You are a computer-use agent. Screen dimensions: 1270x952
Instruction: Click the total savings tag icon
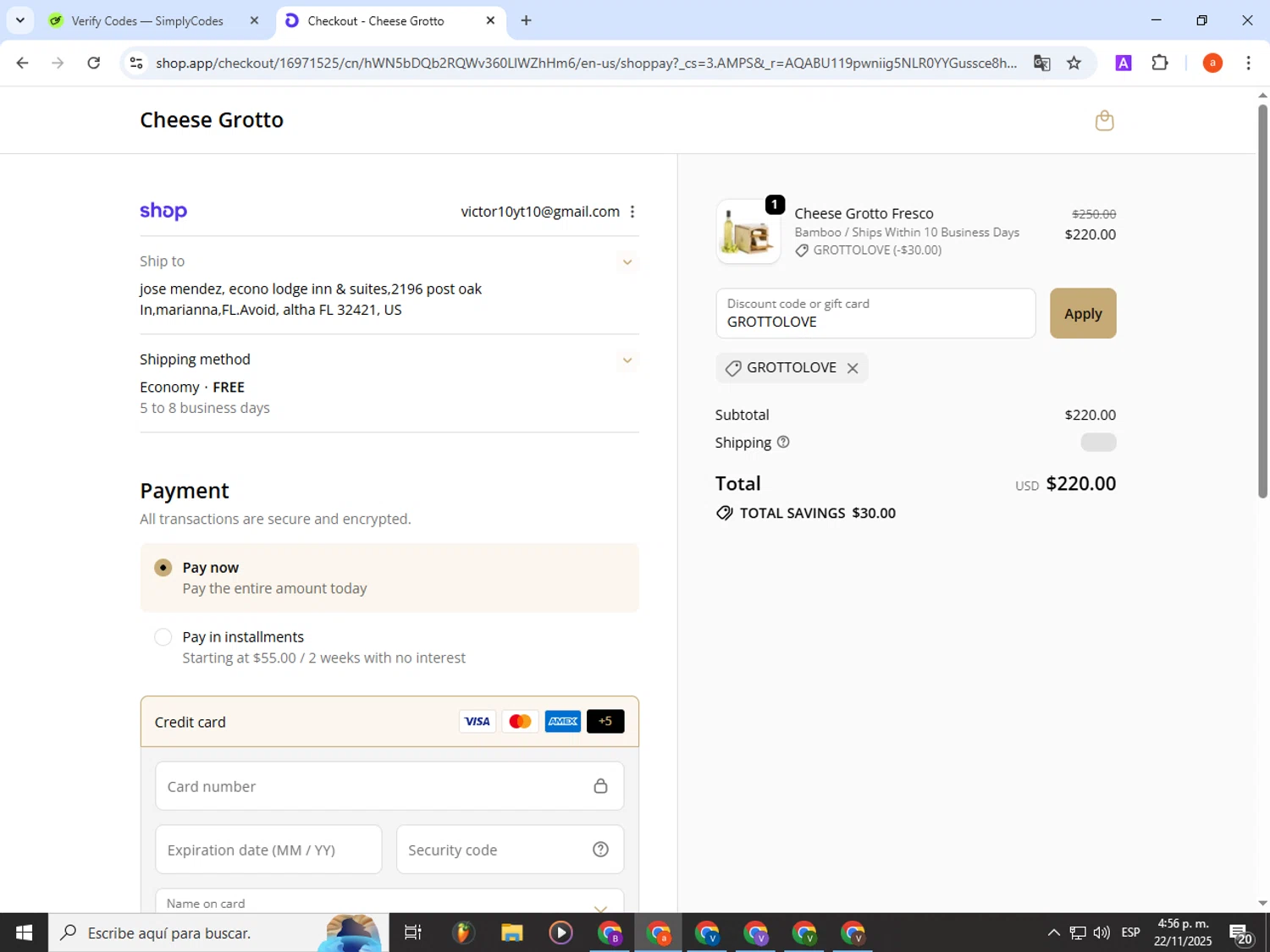(725, 513)
